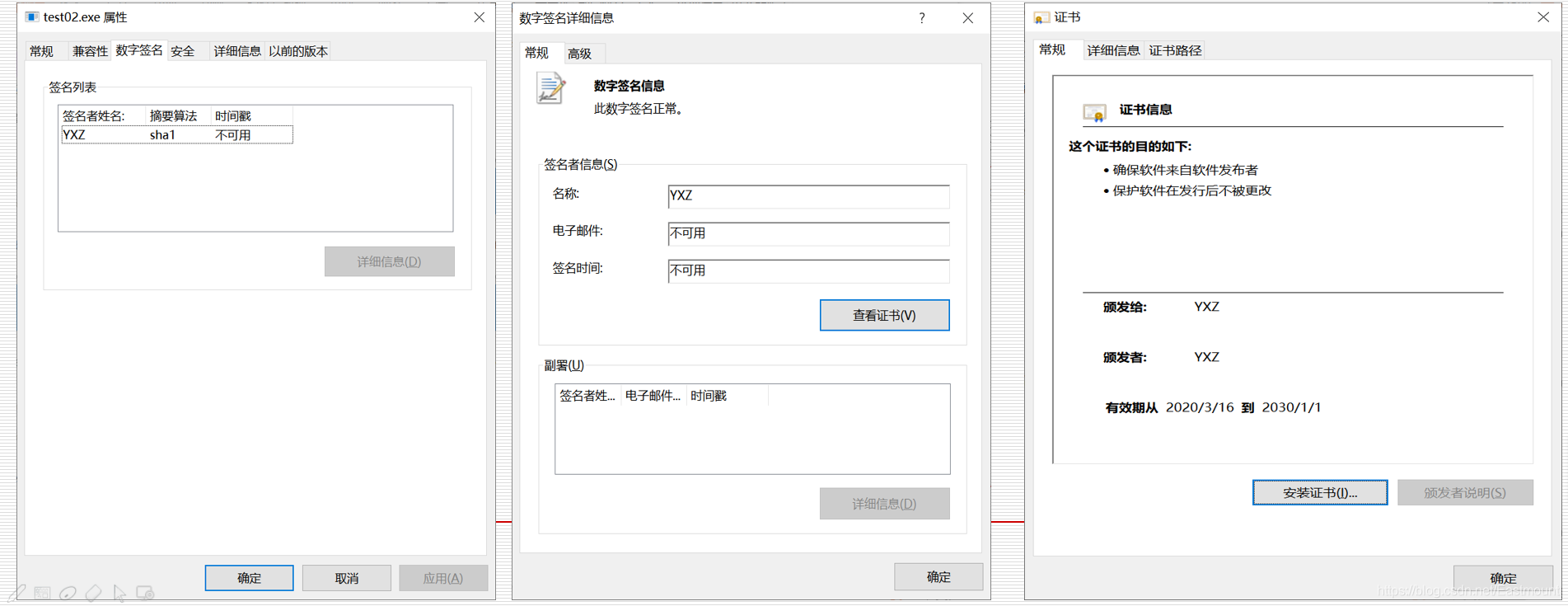Click 确定 in the 证书 window

tap(1503, 578)
